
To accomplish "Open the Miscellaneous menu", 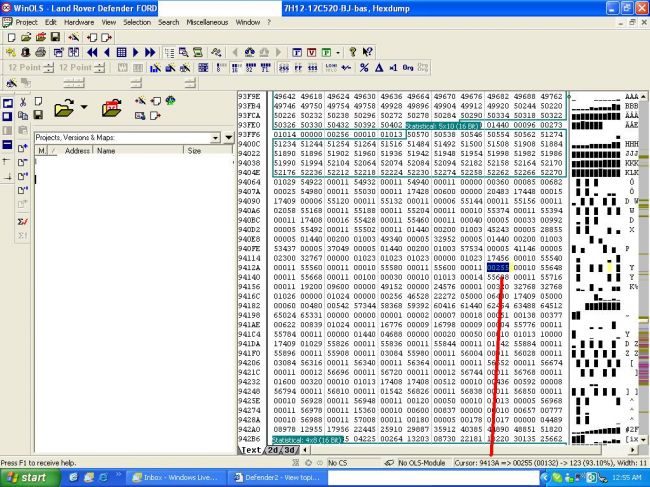I will (x=207, y=22).
